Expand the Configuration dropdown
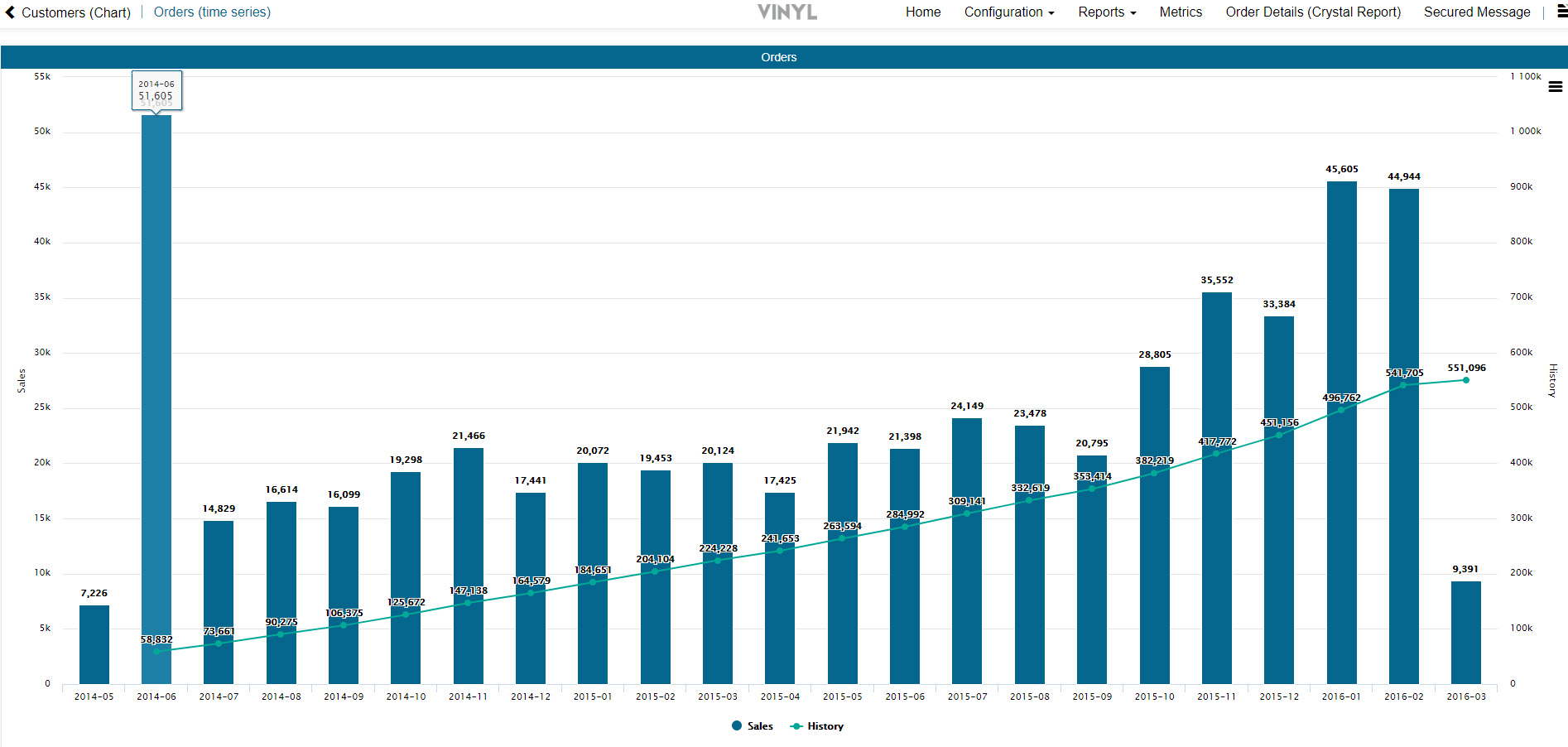The width and height of the screenshot is (1568, 747). (x=1008, y=12)
